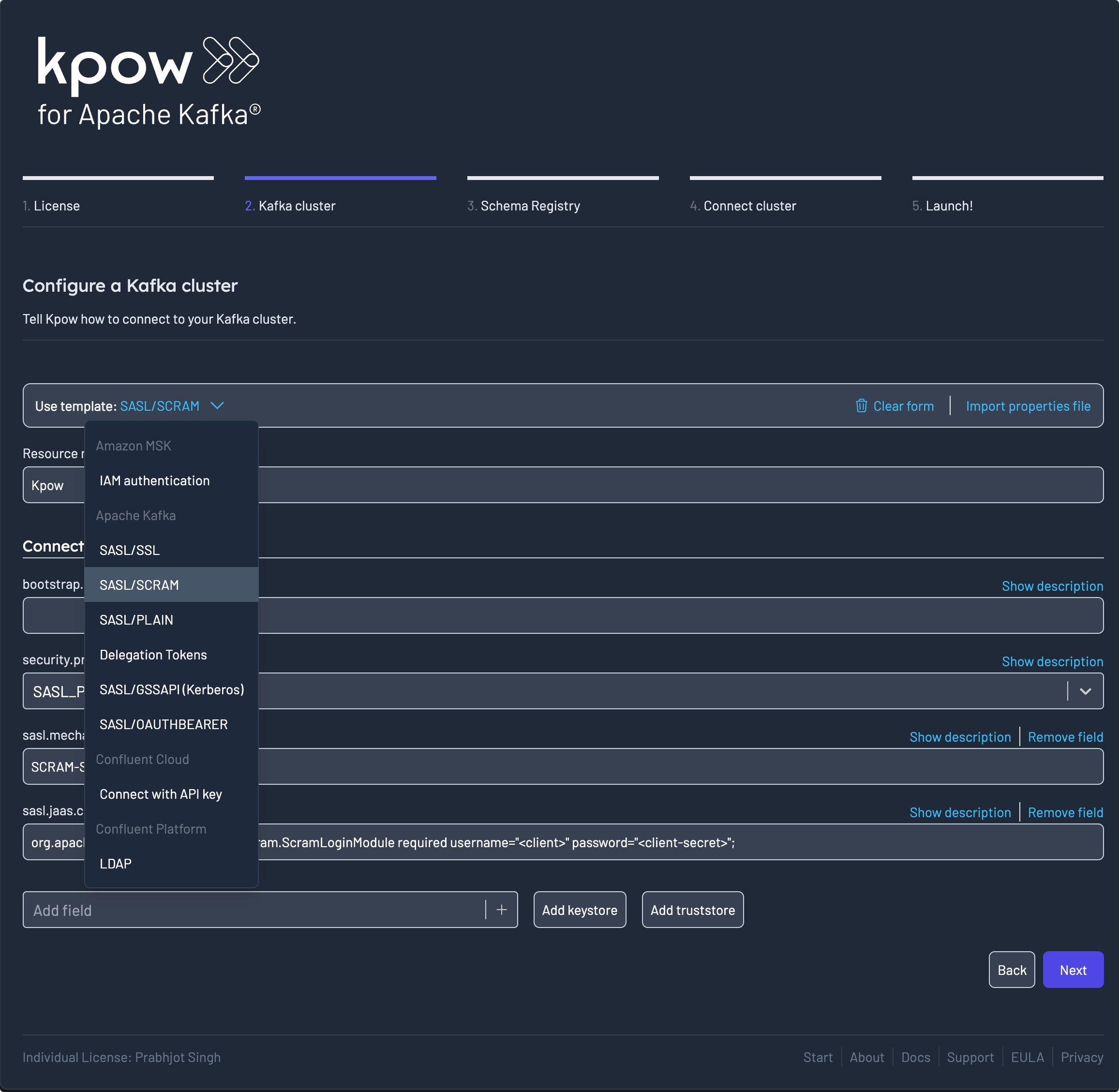This screenshot has width=1119, height=1092.
Task: Click the Add field input area
Action: pos(255,909)
